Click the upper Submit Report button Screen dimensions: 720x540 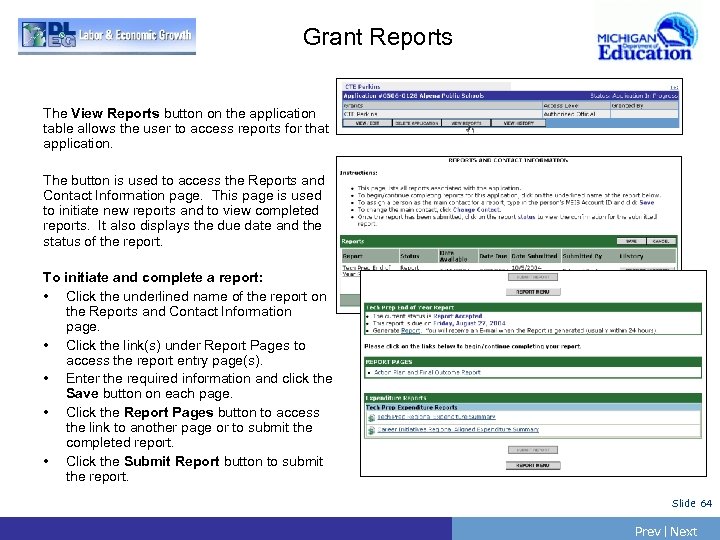coord(533,277)
